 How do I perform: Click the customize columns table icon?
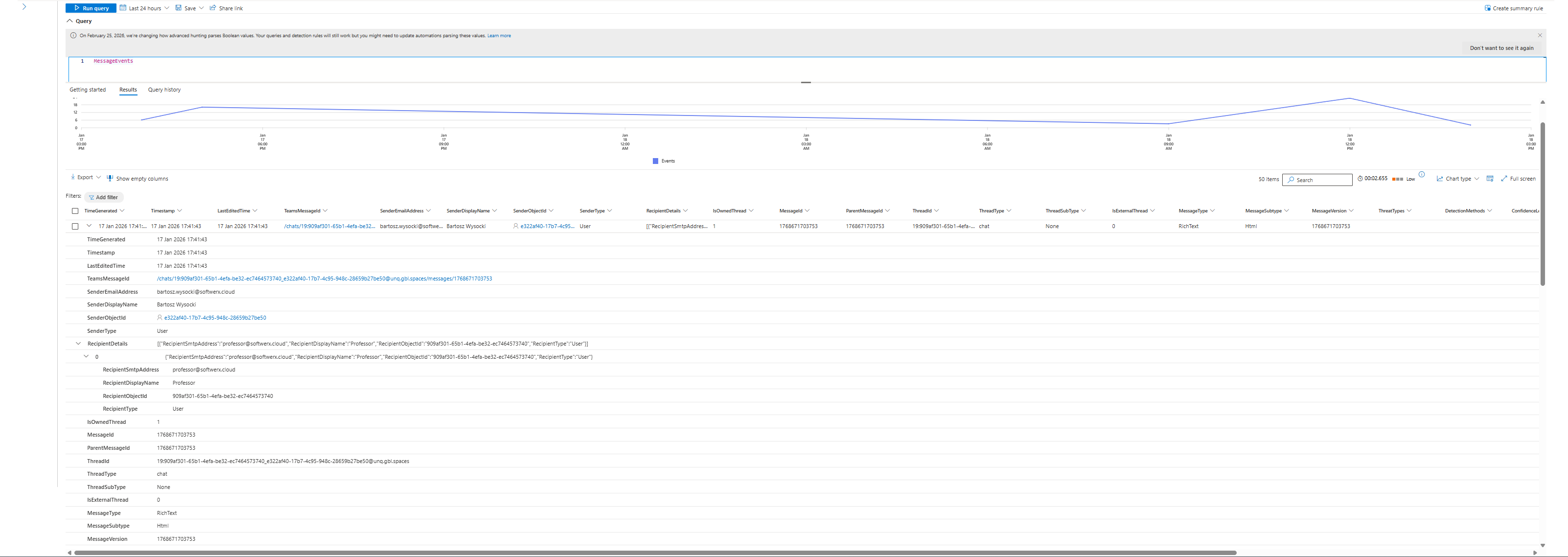coord(1490,178)
